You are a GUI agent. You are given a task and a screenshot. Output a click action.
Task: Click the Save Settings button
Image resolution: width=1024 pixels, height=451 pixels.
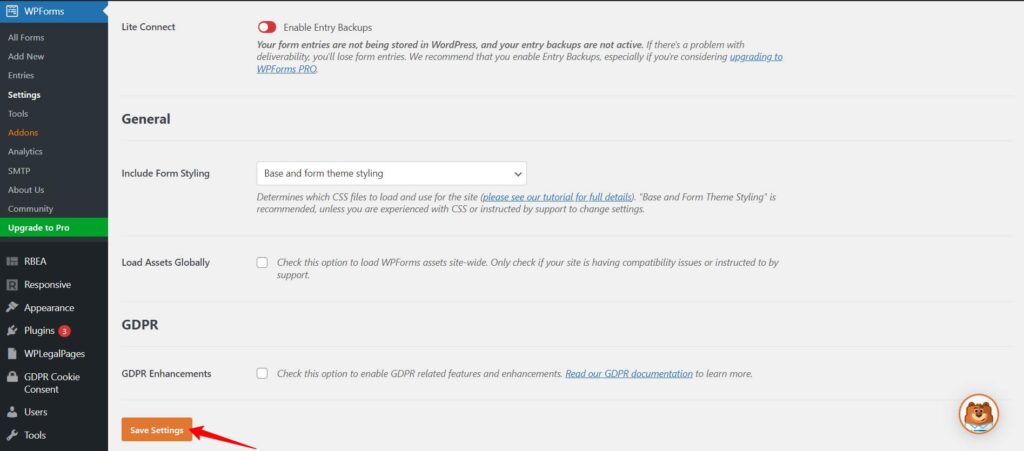tap(157, 430)
